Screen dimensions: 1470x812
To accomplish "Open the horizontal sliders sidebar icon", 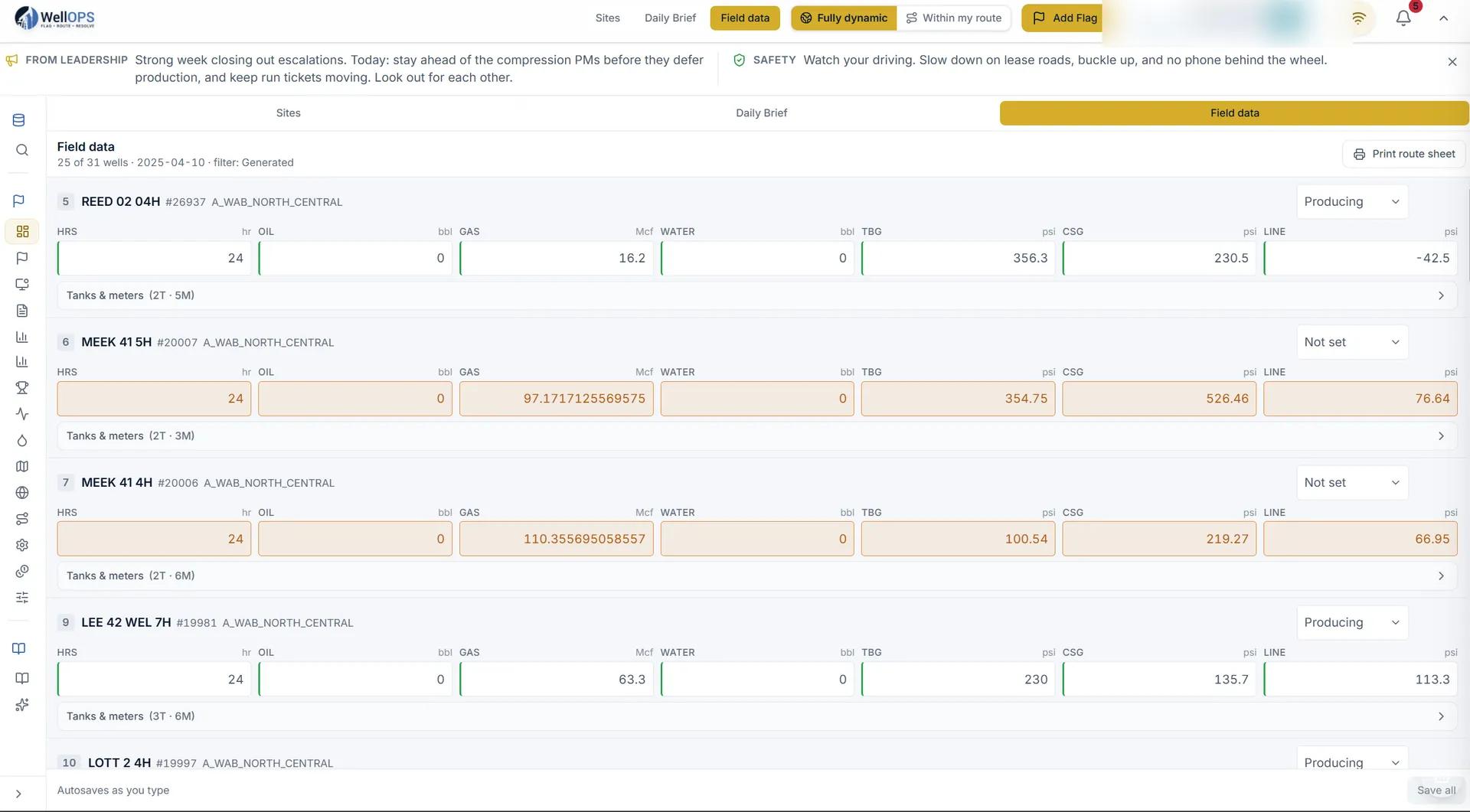I will pyautogui.click(x=22, y=597).
